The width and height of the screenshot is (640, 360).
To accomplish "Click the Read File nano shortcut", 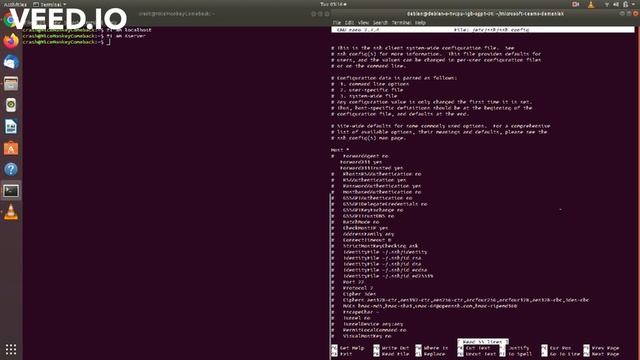I will pos(391,354).
